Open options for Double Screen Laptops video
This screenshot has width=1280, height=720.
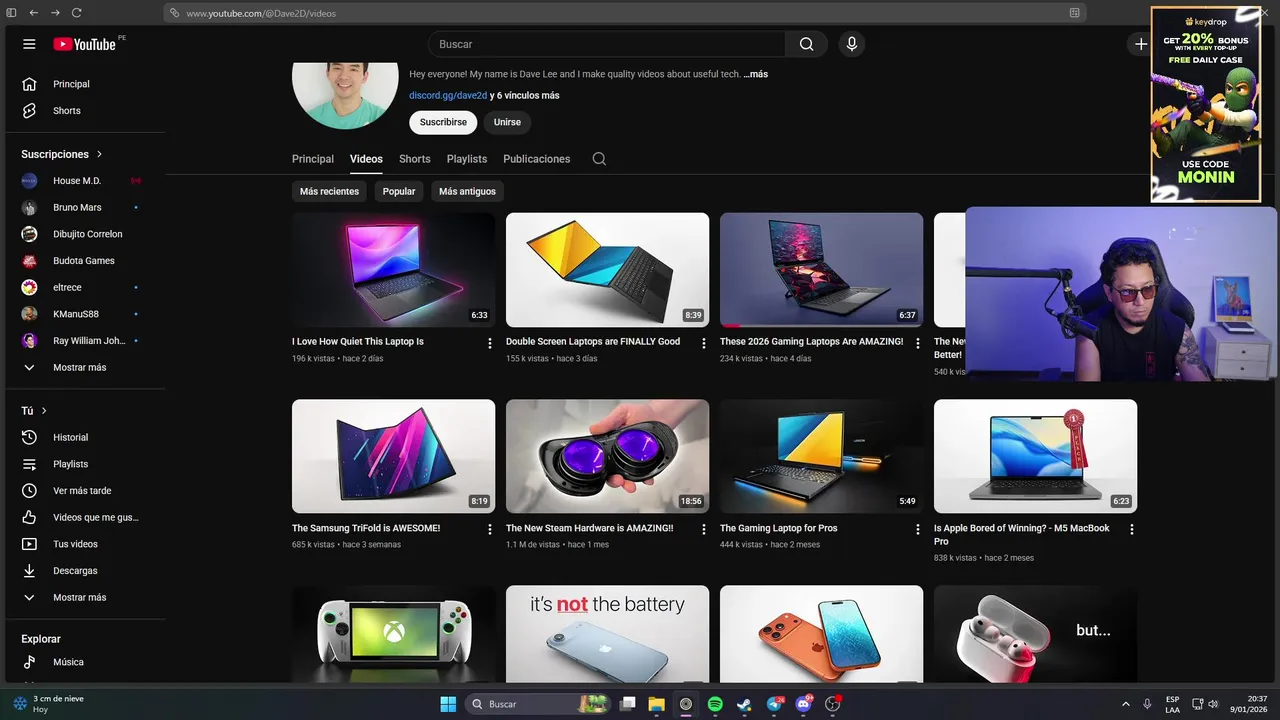703,343
